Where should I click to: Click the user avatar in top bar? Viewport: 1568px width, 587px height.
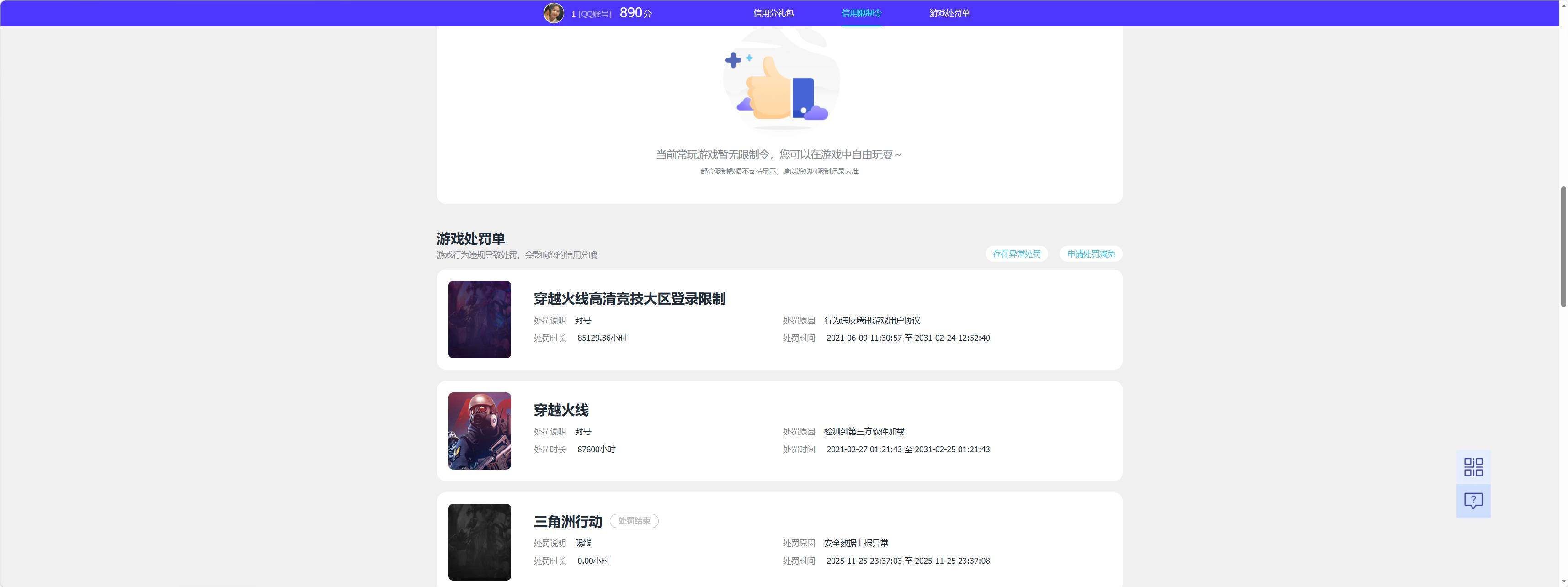pos(553,13)
